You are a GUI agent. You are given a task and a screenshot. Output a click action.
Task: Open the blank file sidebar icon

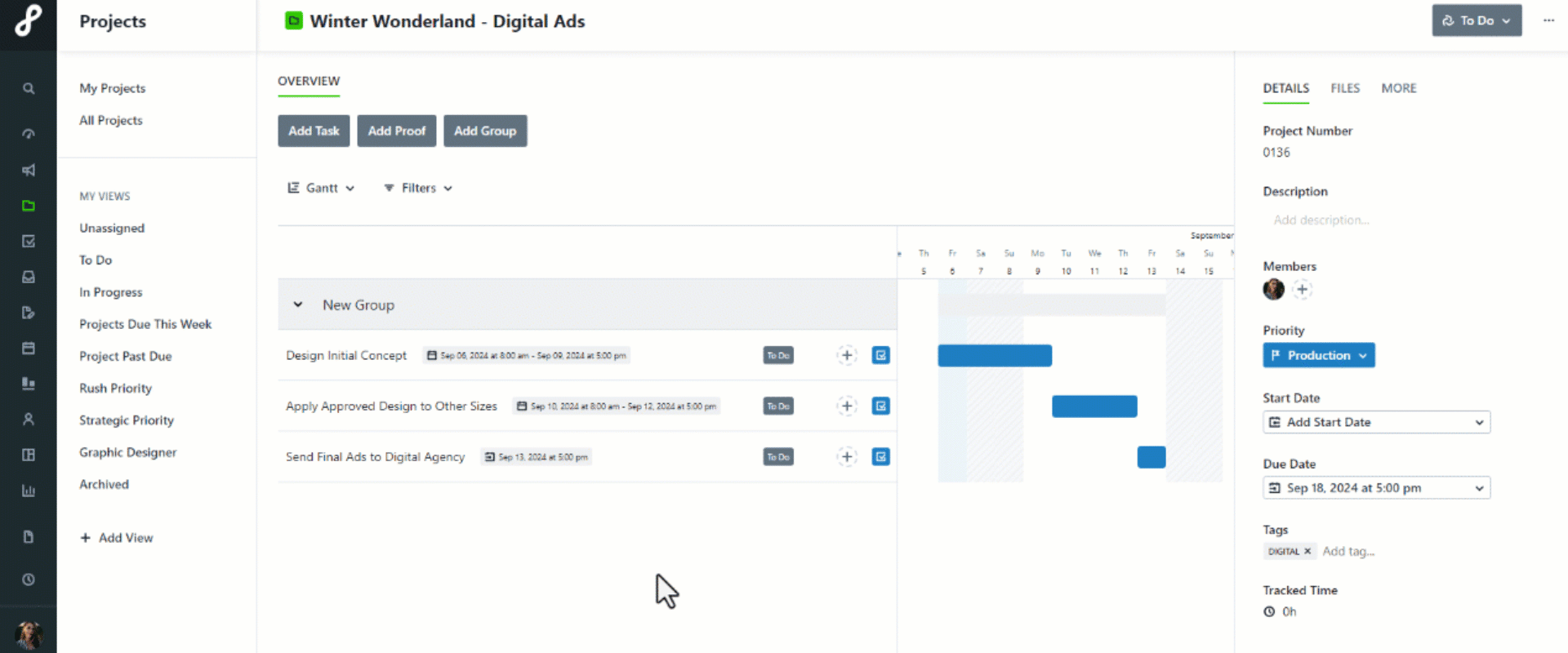point(29,536)
